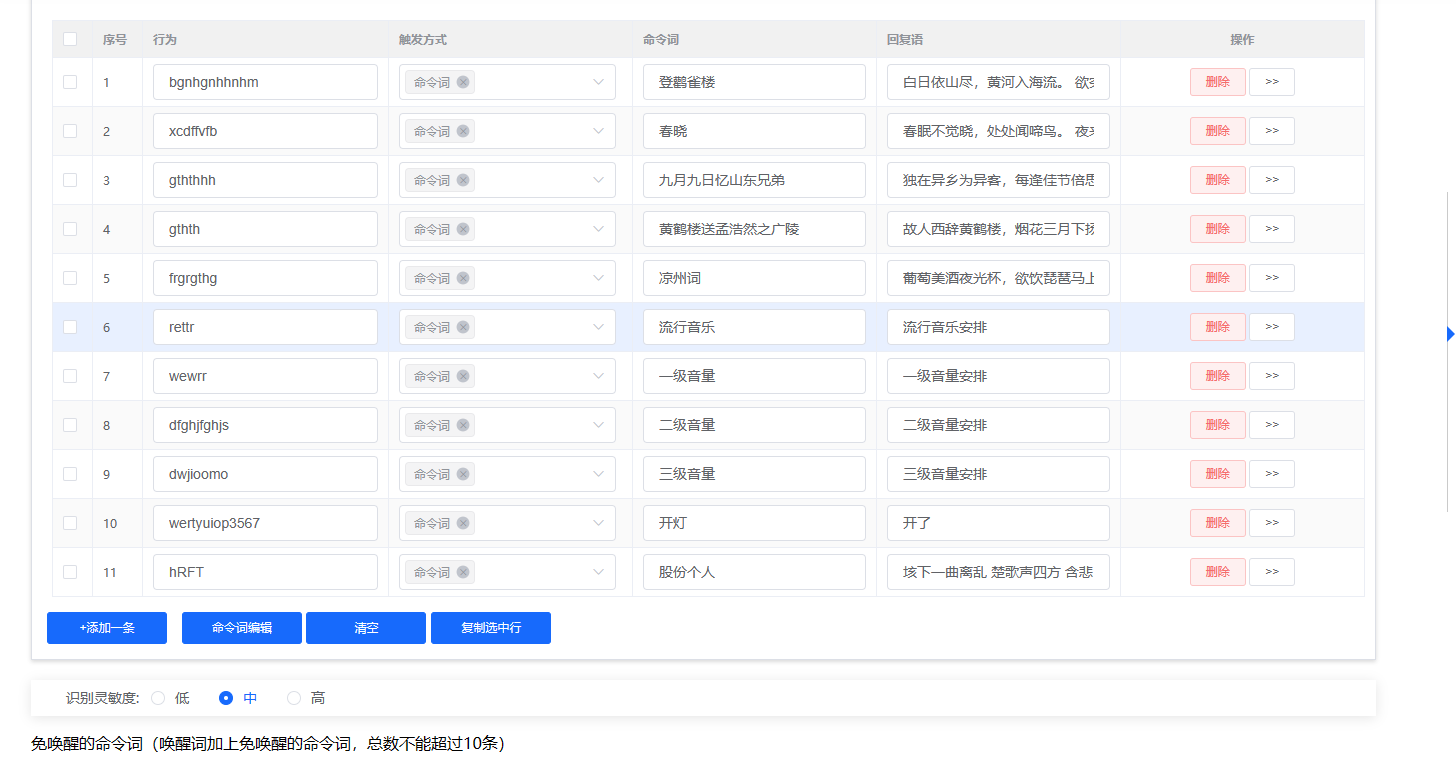
Task: Check the box for row 2 xcdffvfb
Action: coord(70,131)
